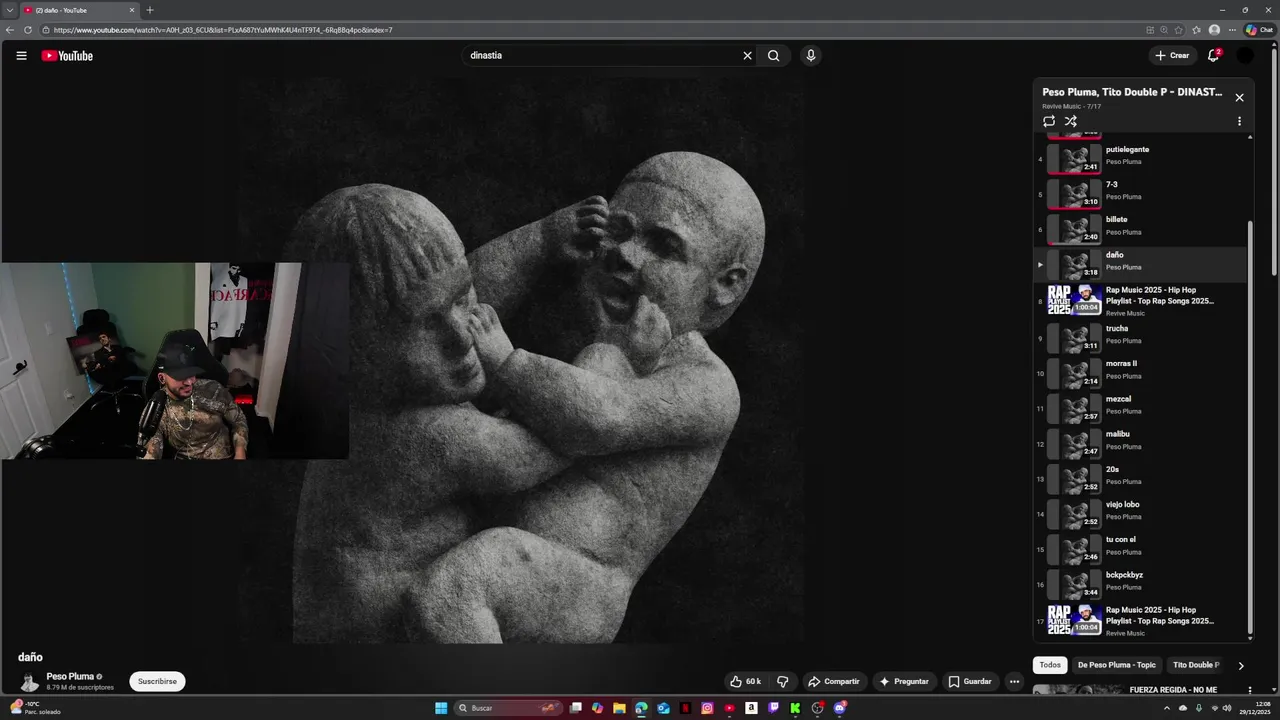Go back with the browser back arrow

(x=10, y=30)
